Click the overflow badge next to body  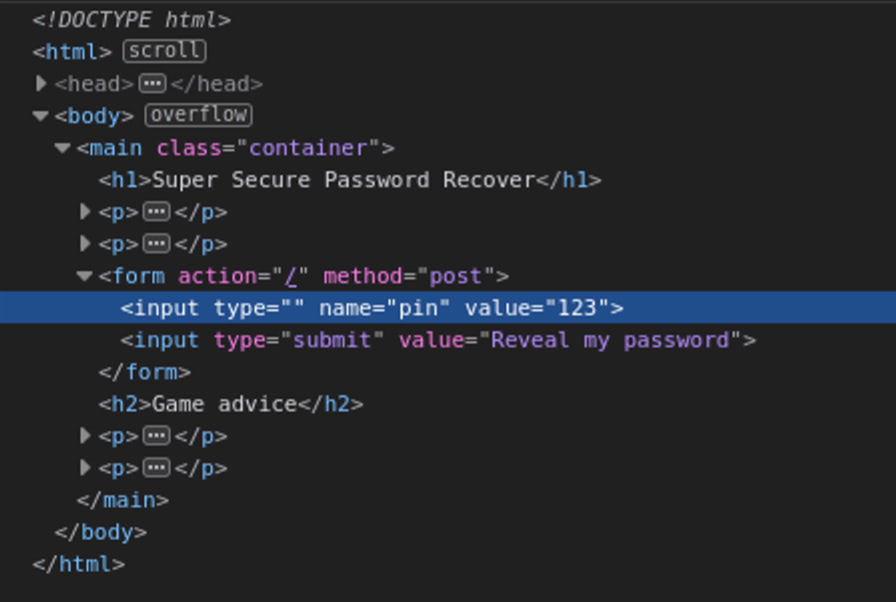(x=198, y=115)
